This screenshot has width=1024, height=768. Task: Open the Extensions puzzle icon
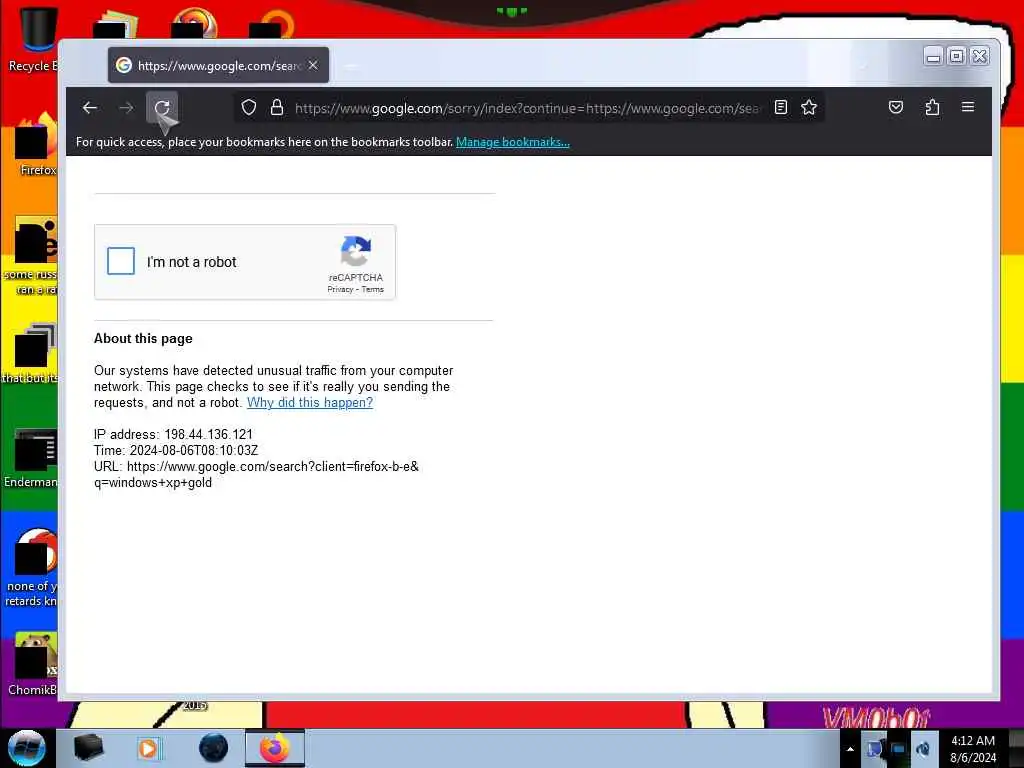tap(933, 107)
